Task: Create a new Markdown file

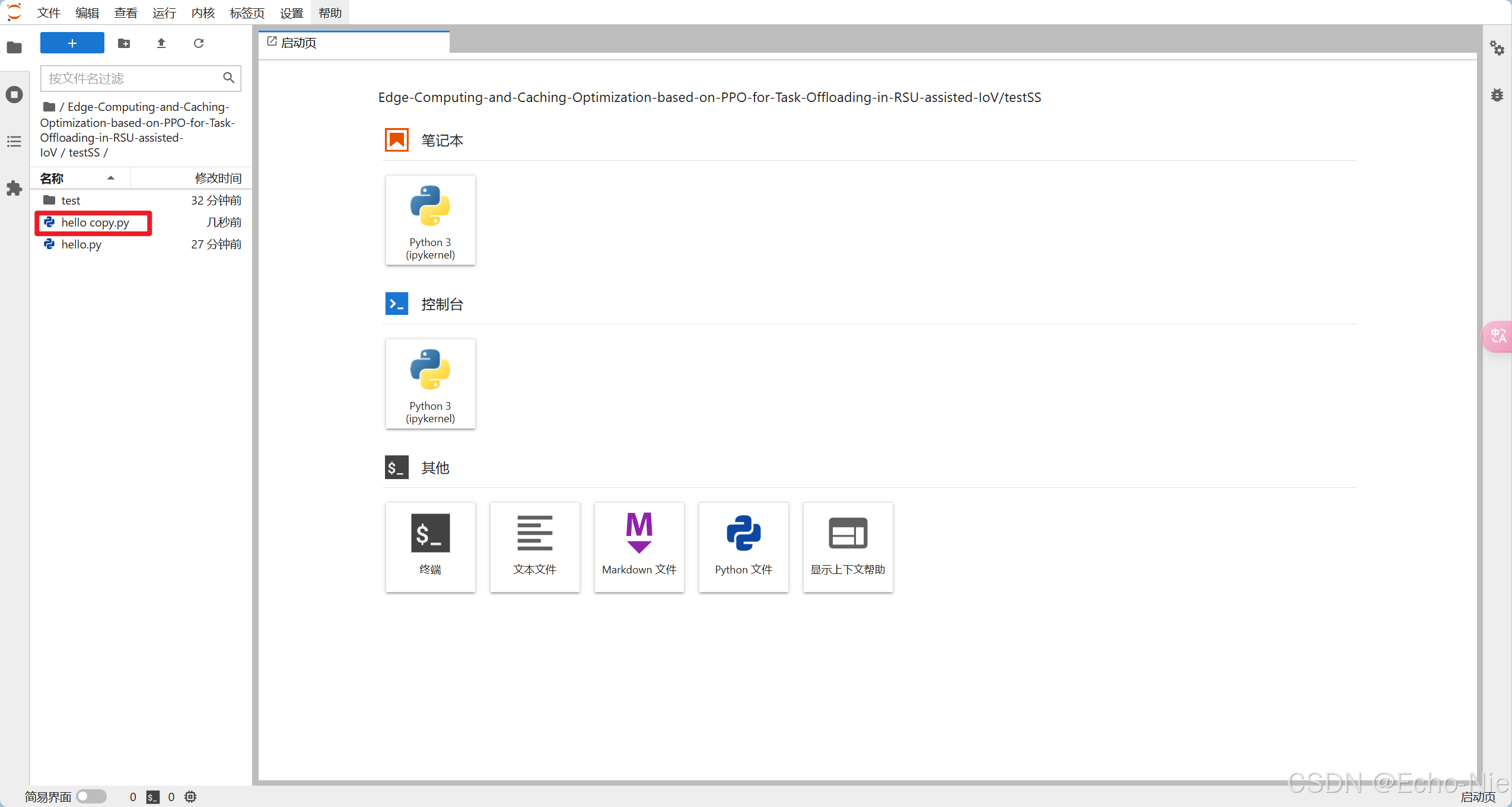Action: click(x=639, y=547)
